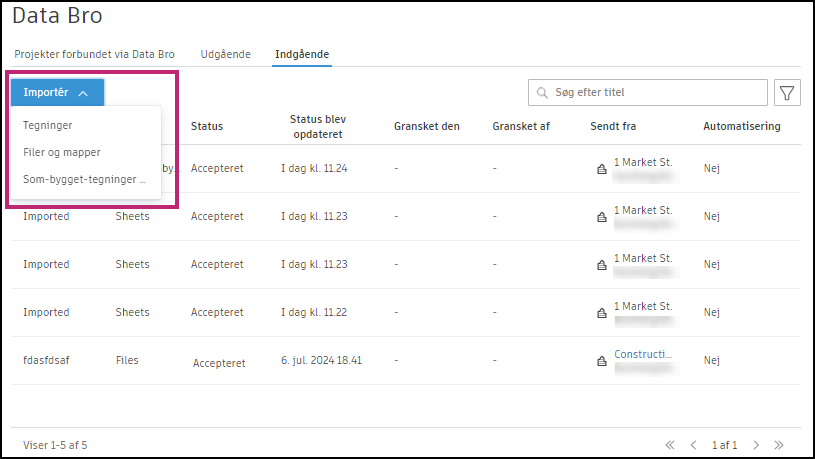Select Som-bygget-tegninger import option
The height and width of the screenshot is (459, 815).
coord(84,180)
